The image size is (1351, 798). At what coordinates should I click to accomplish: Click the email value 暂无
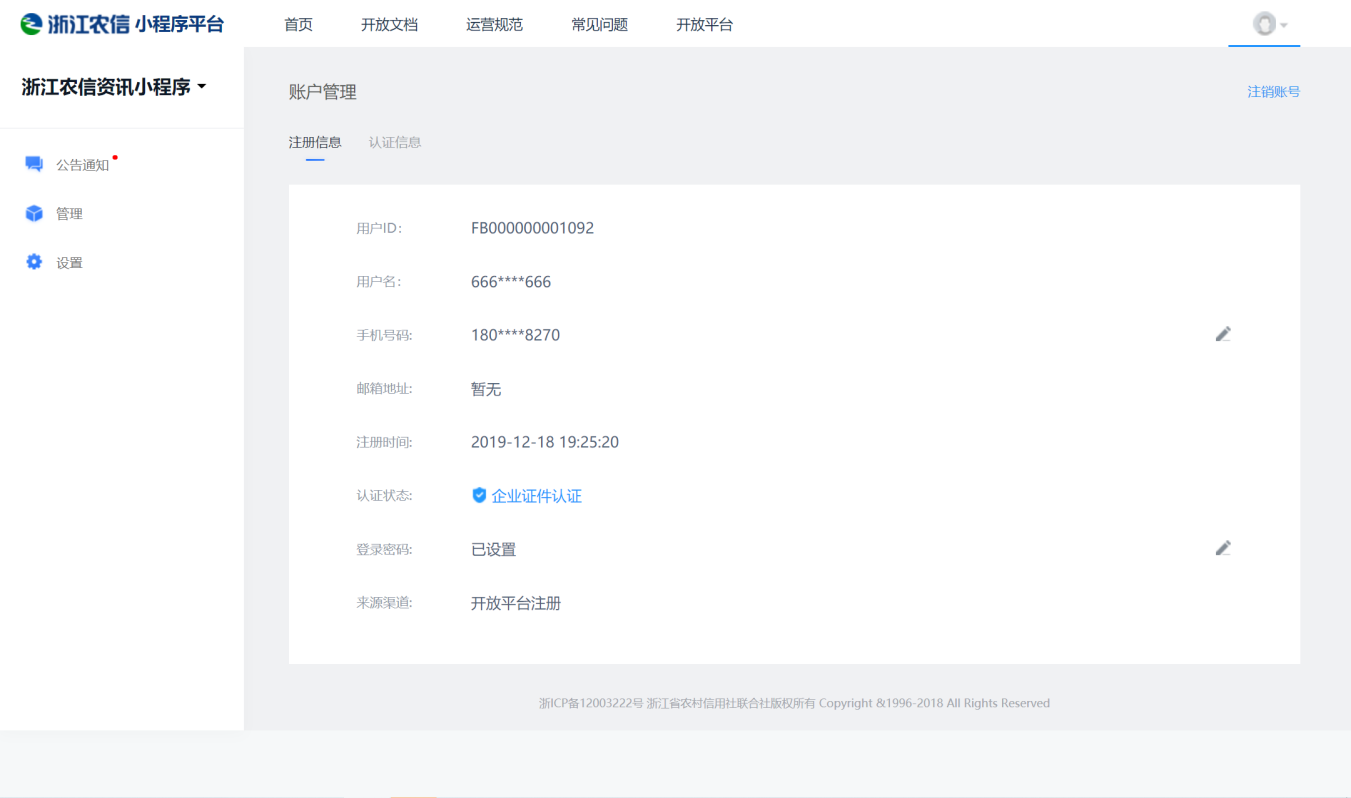point(486,389)
